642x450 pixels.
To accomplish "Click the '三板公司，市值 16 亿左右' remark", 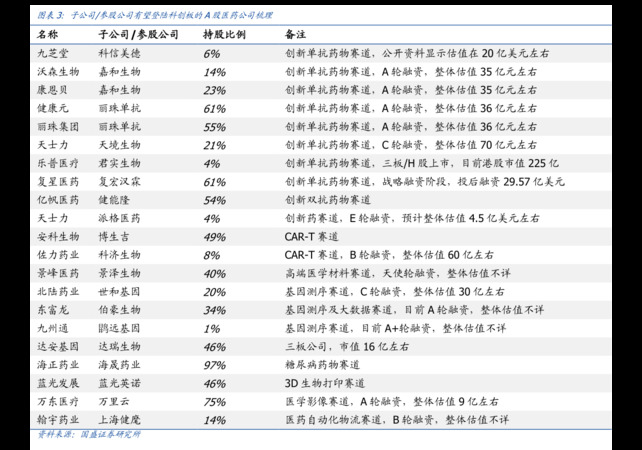I will (346, 346).
